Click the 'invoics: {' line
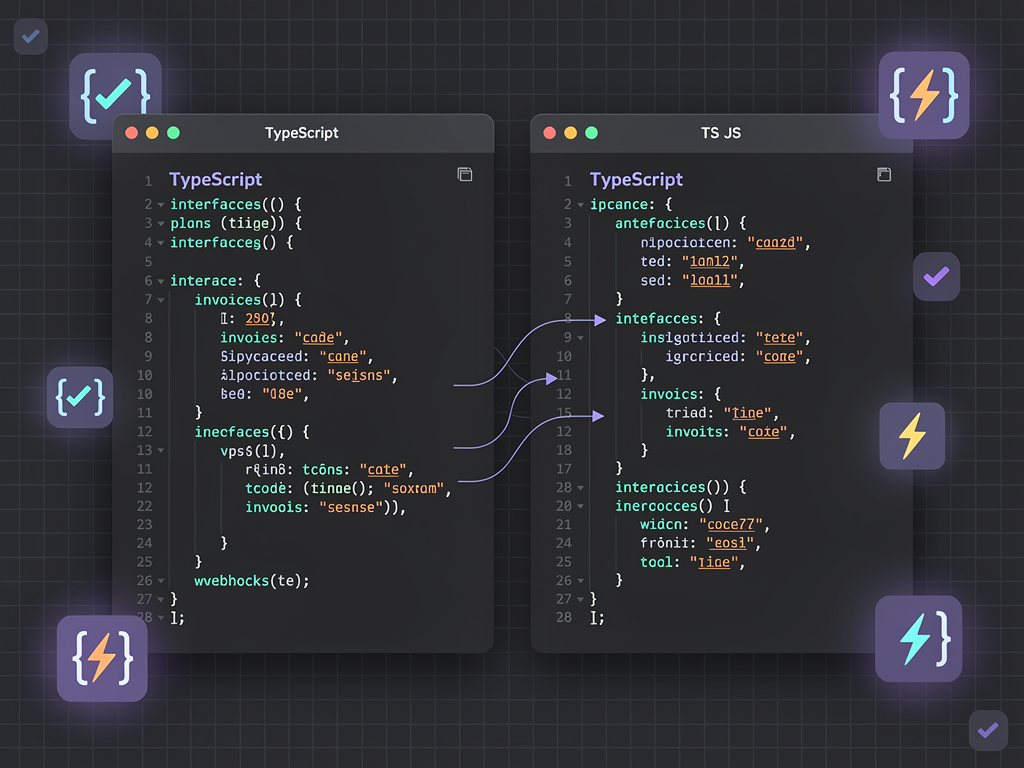The image size is (1024, 768). tap(680, 394)
